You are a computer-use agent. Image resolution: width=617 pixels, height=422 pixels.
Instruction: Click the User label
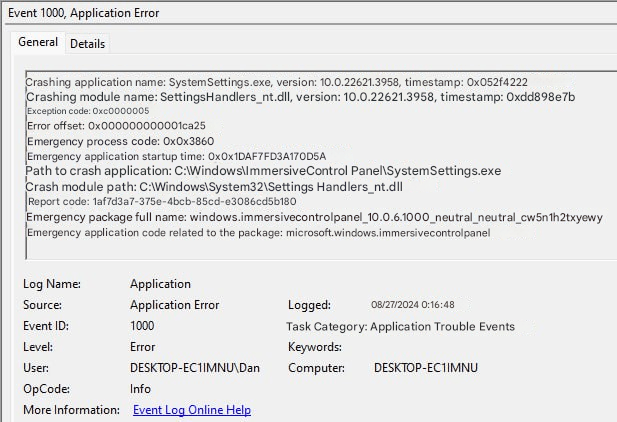tap(36, 368)
